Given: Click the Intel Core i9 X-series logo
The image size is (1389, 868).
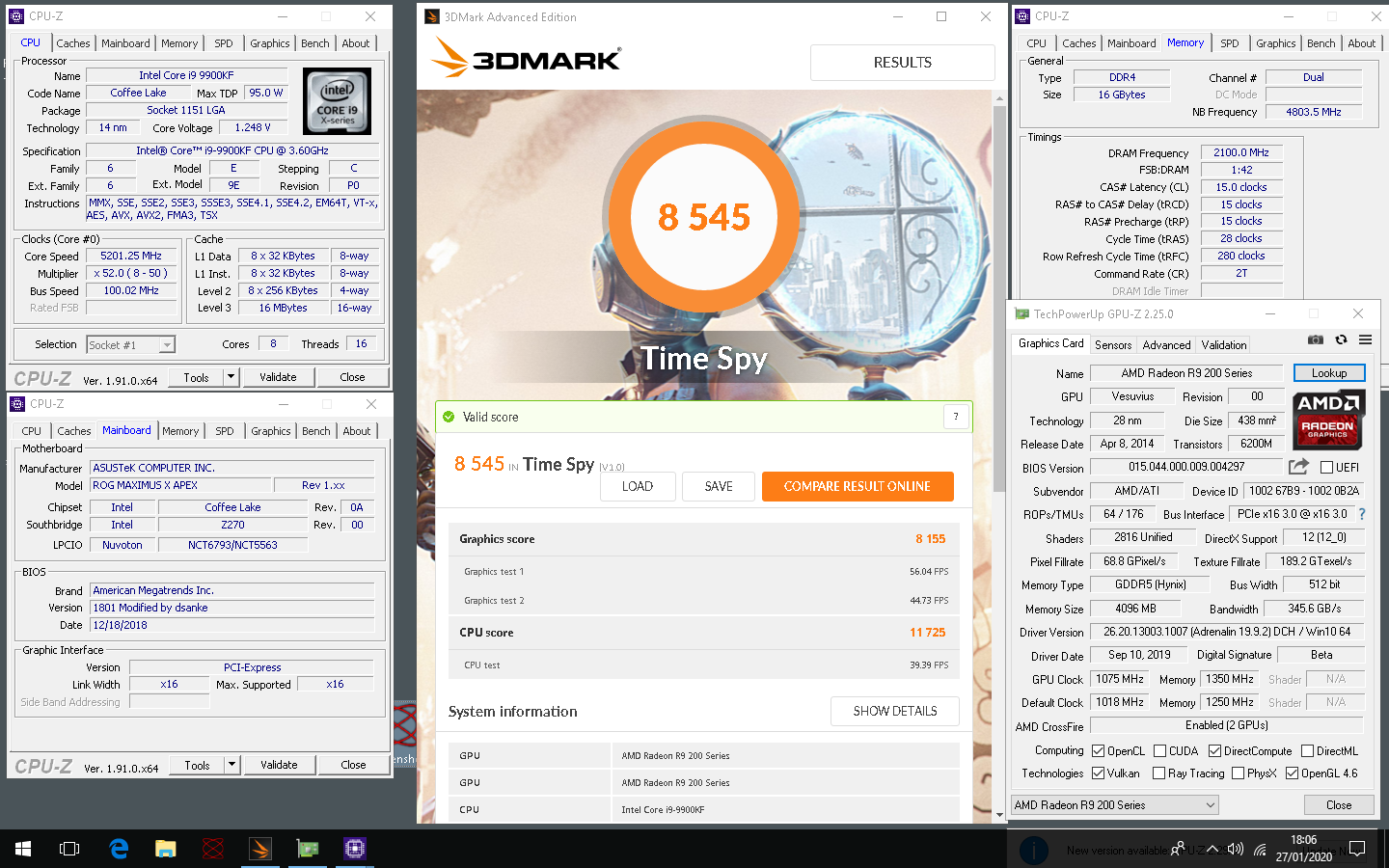Looking at the screenshot, I should tap(337, 100).
